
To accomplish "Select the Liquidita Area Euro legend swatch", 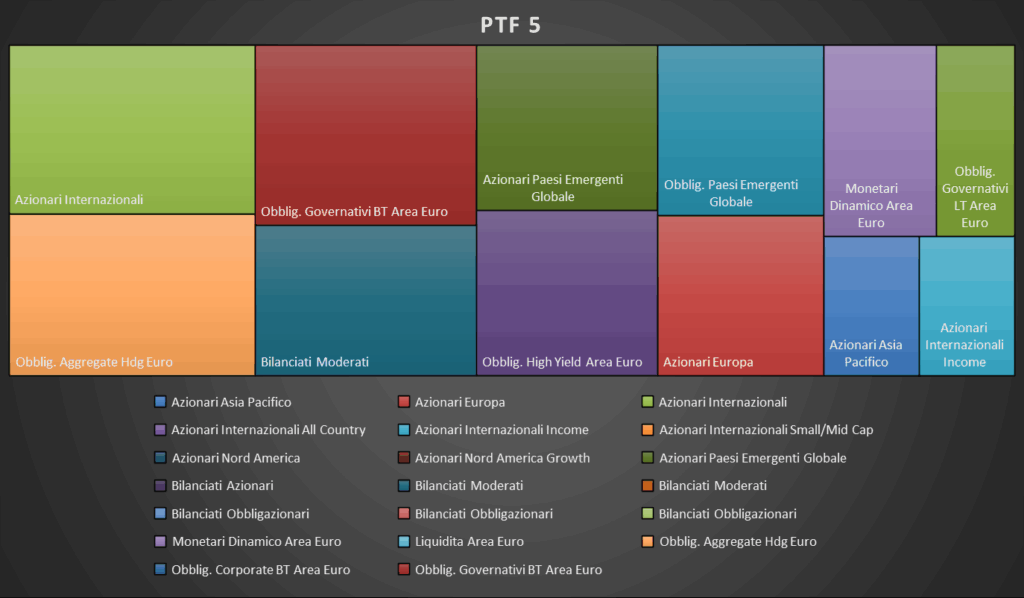I will click(404, 541).
